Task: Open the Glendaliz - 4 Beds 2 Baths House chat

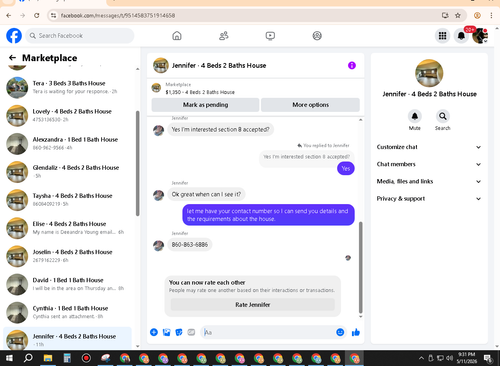Action: (68, 172)
